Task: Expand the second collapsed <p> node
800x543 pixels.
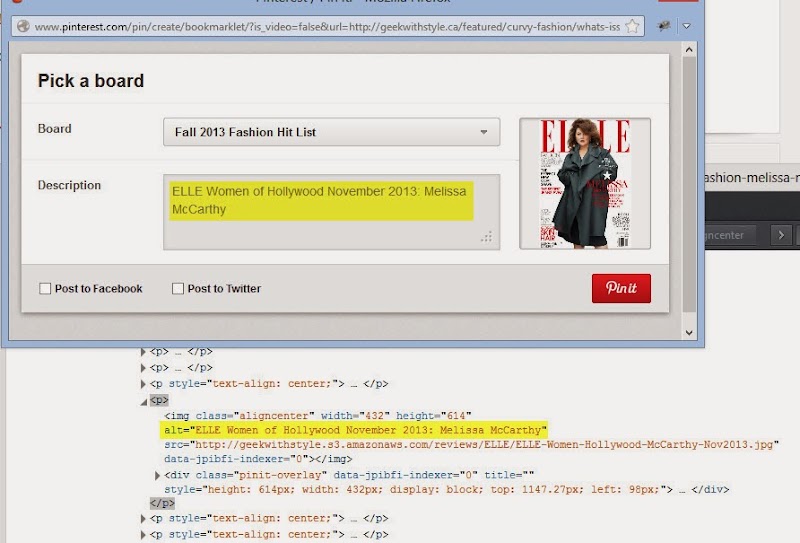Action: 143,367
